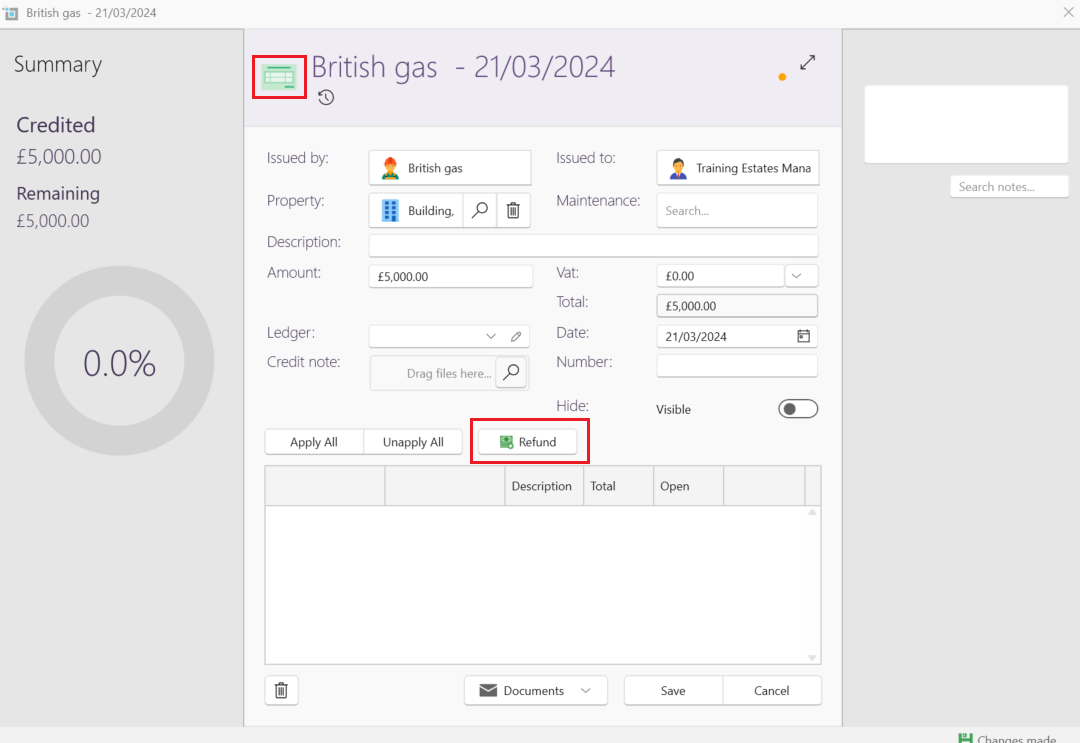Close the British gas window
This screenshot has width=1080, height=743.
(1068, 12)
